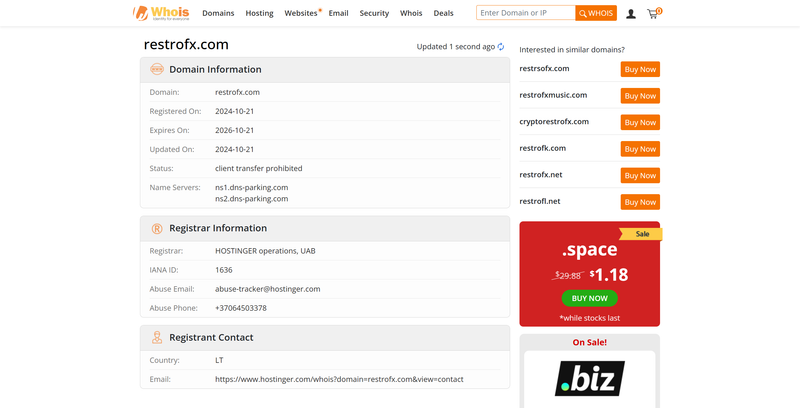Buy restrofl.net with Buy Now

pyautogui.click(x=640, y=202)
